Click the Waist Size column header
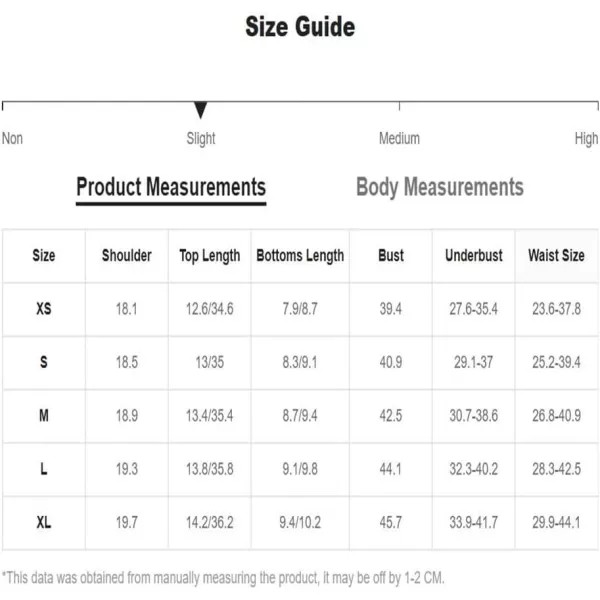Image resolution: width=600 pixels, height=600 pixels. pos(556,255)
